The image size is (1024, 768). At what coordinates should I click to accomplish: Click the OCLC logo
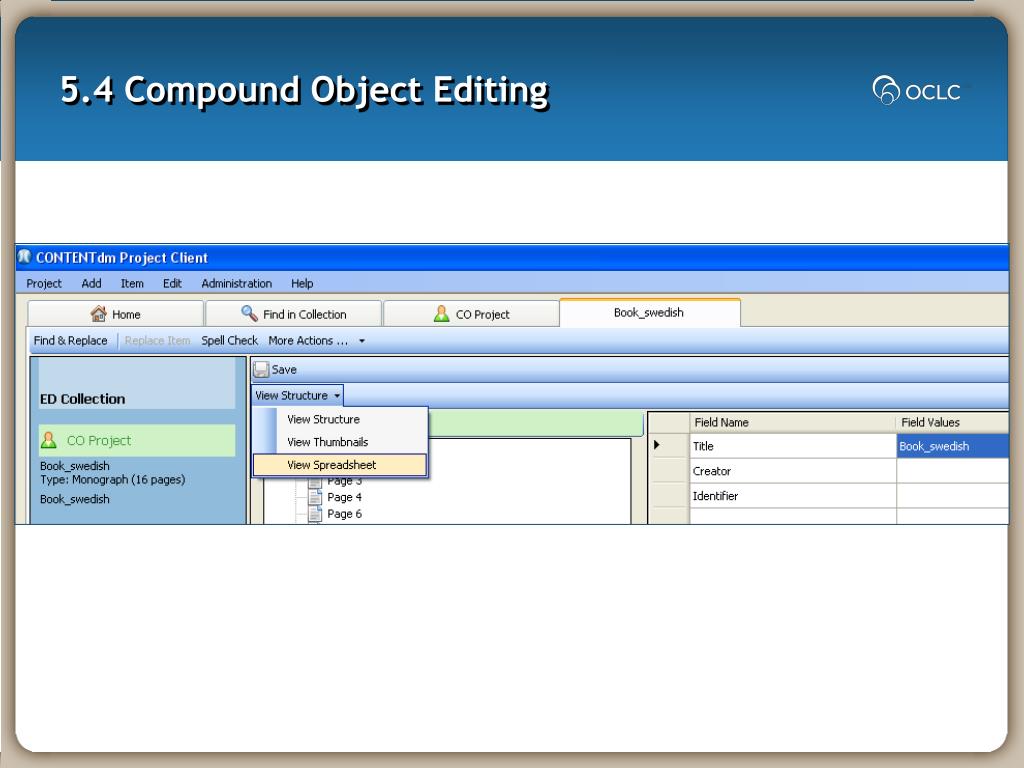916,90
